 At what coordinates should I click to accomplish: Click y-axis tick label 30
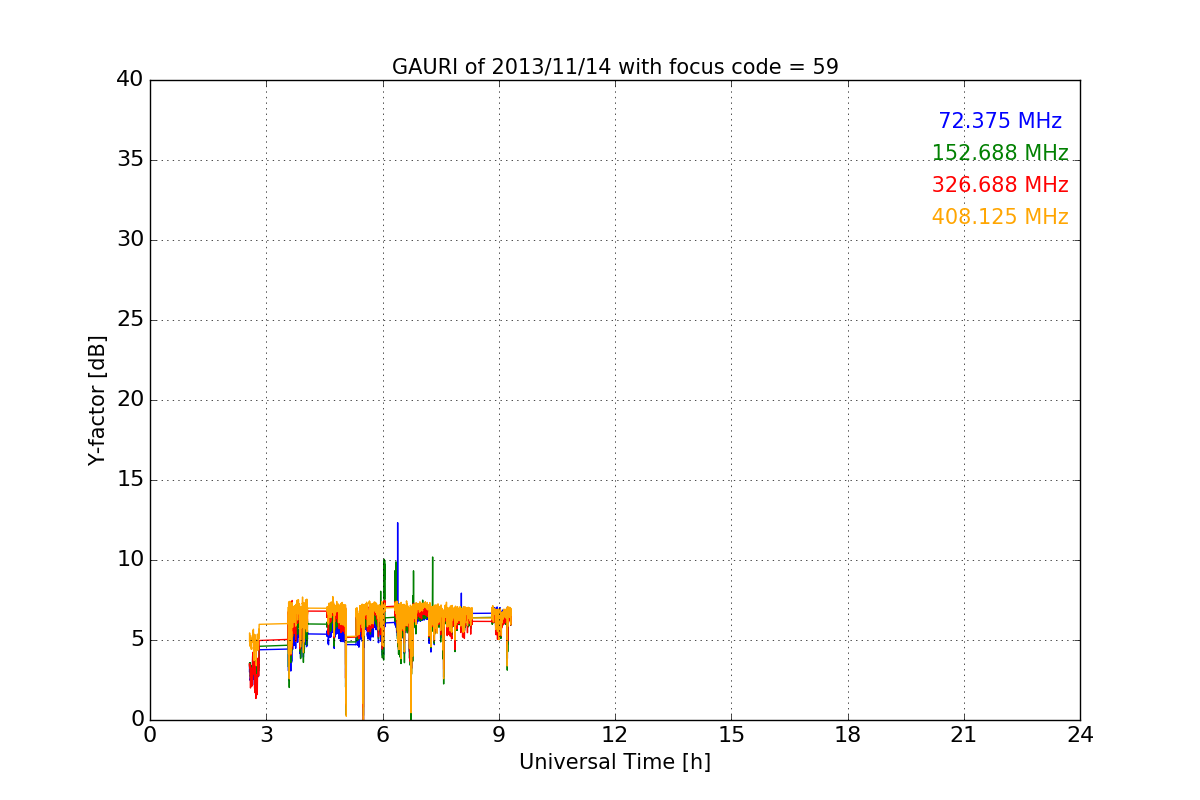130,240
